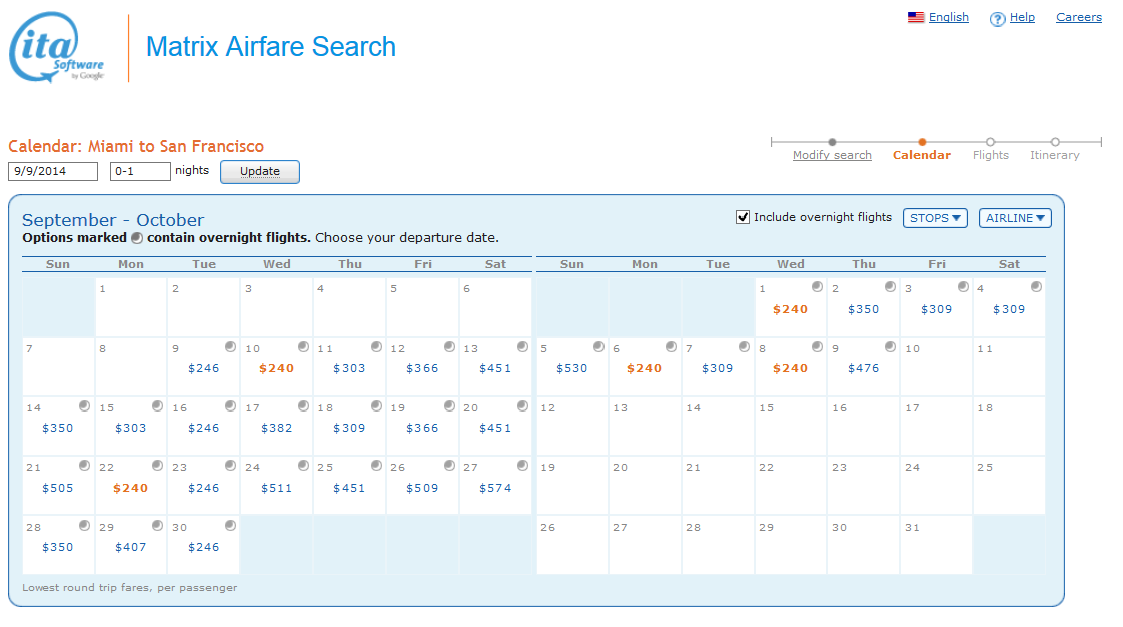Image resolution: width=1123 pixels, height=627 pixels.
Task: Select the Calendar step in progress bar
Action: [x=921, y=155]
